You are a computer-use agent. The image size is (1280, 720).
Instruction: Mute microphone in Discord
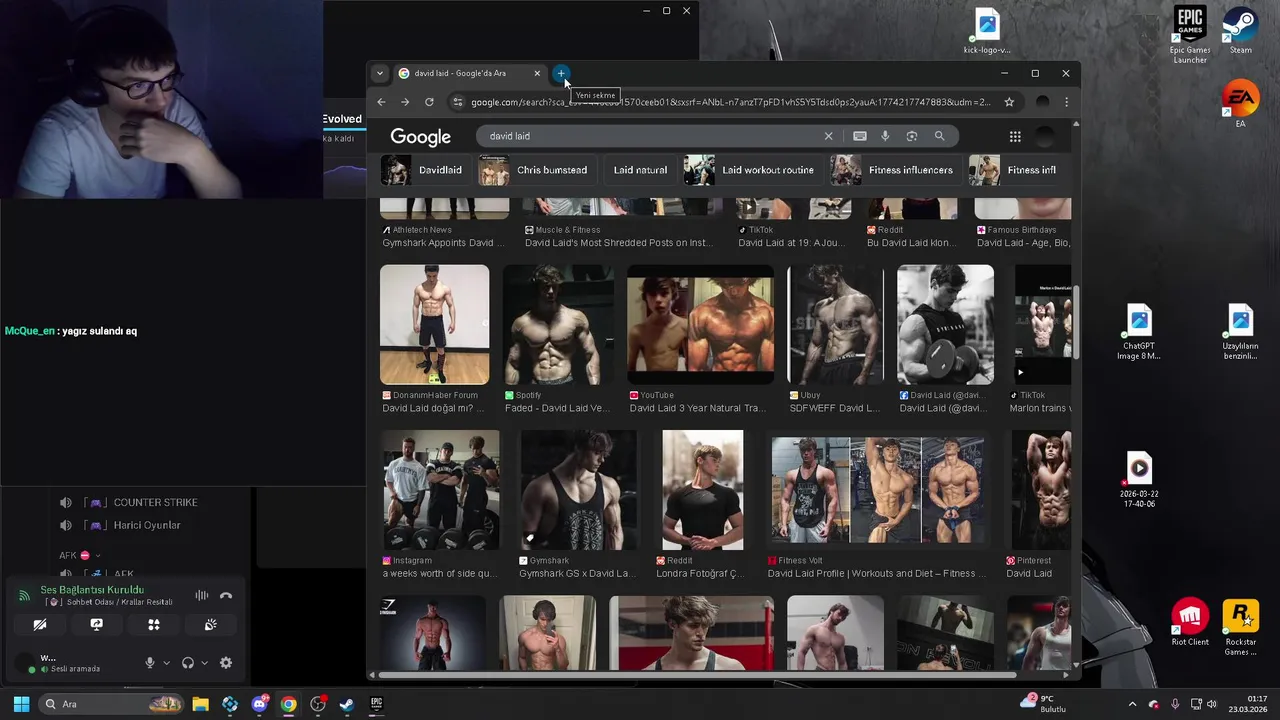click(150, 662)
